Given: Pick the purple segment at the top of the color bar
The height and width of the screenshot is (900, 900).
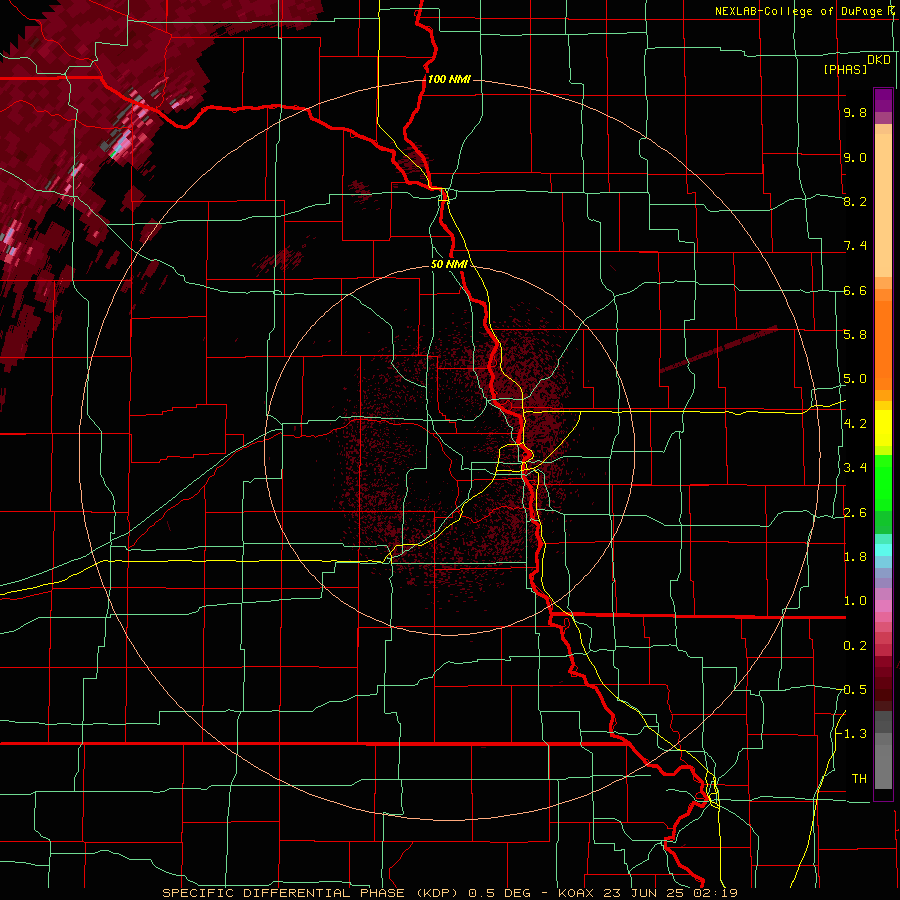Looking at the screenshot, I should tap(883, 100).
